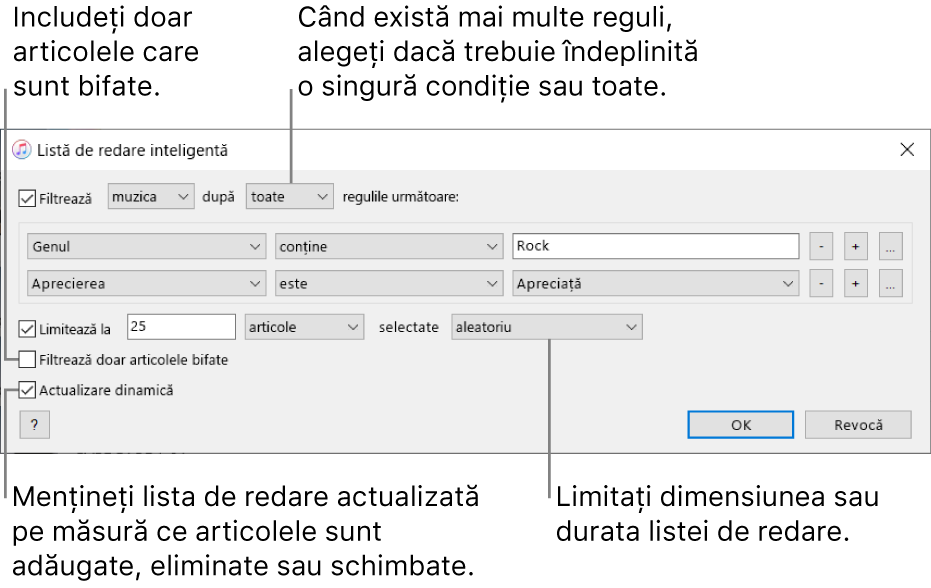Cancel the dialog using Revocă
Screen dimensions: 931x588
[x=857, y=424]
